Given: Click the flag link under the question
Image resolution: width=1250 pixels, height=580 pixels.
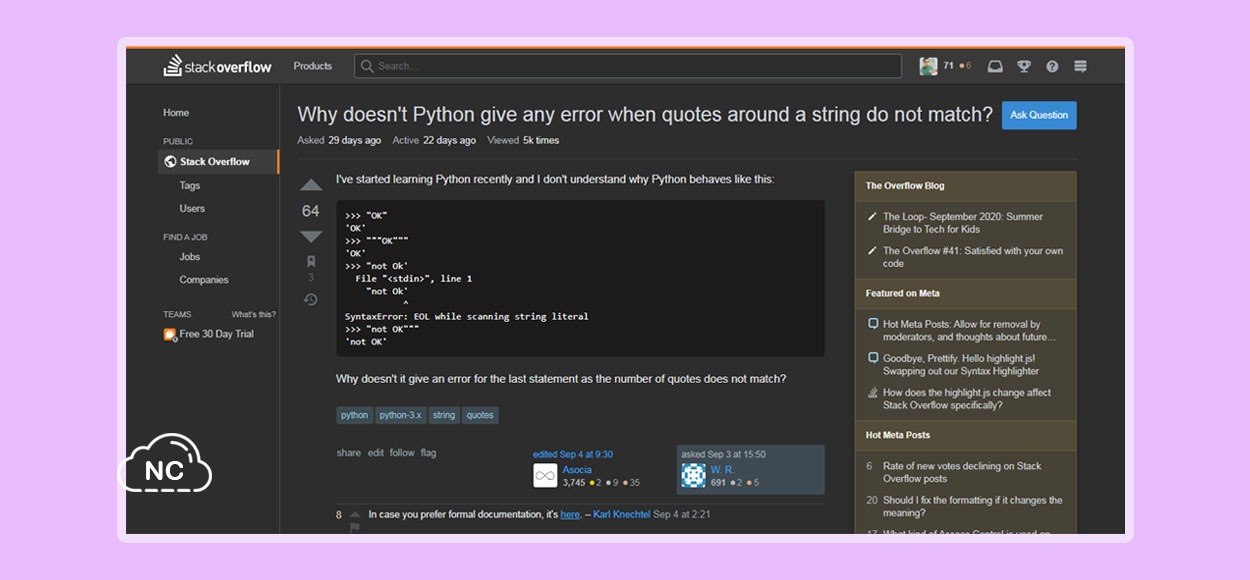Looking at the screenshot, I should [x=428, y=453].
